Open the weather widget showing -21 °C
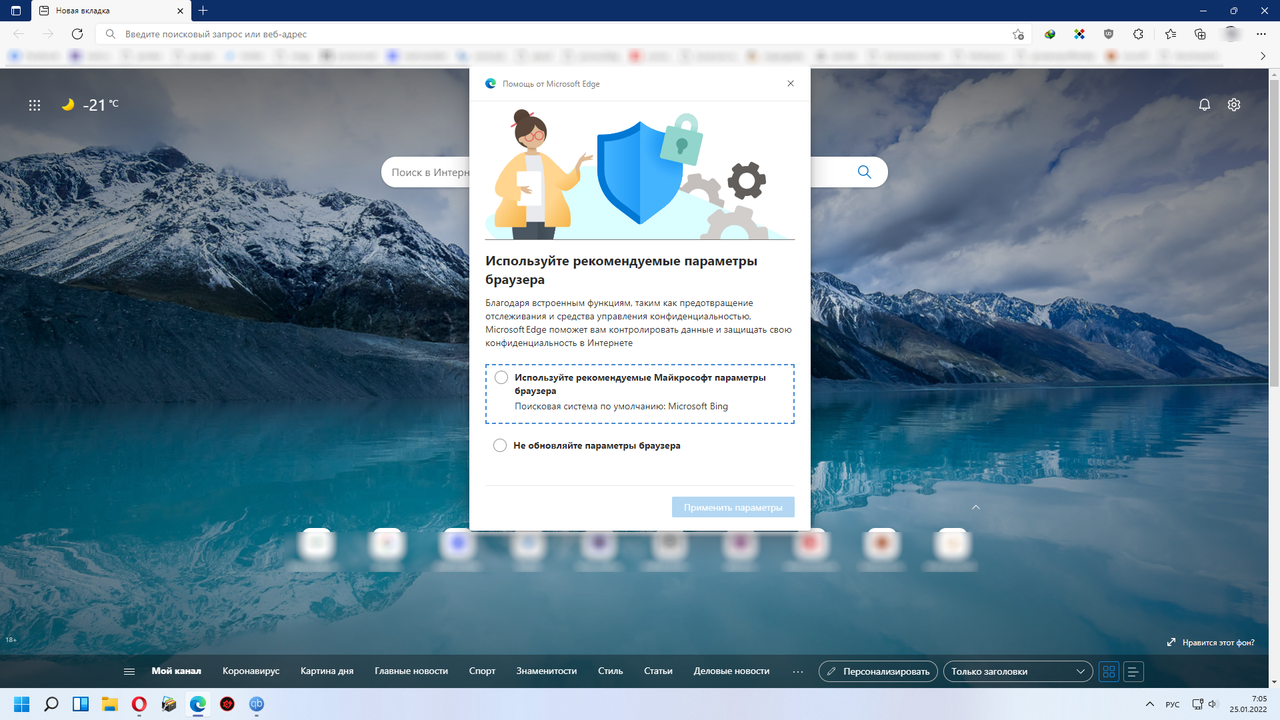 [90, 105]
